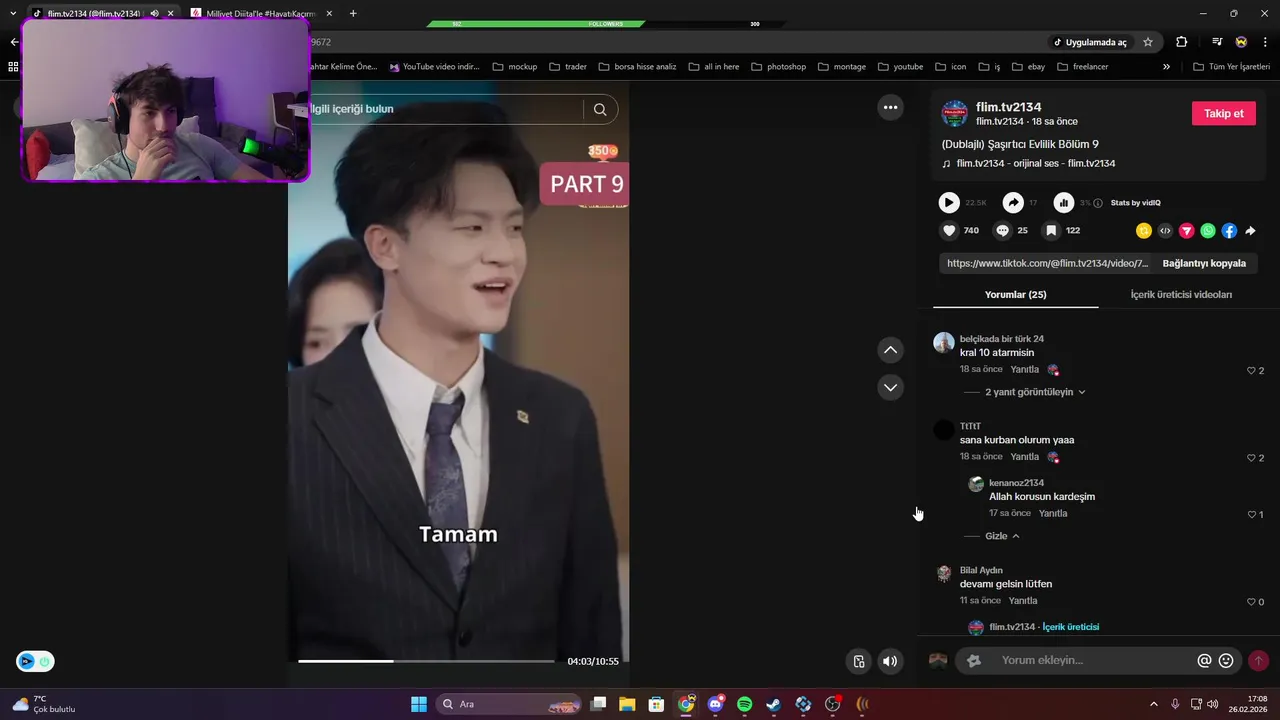The height and width of the screenshot is (720, 1280).
Task: Open comments via speech bubble icon
Action: [1002, 230]
